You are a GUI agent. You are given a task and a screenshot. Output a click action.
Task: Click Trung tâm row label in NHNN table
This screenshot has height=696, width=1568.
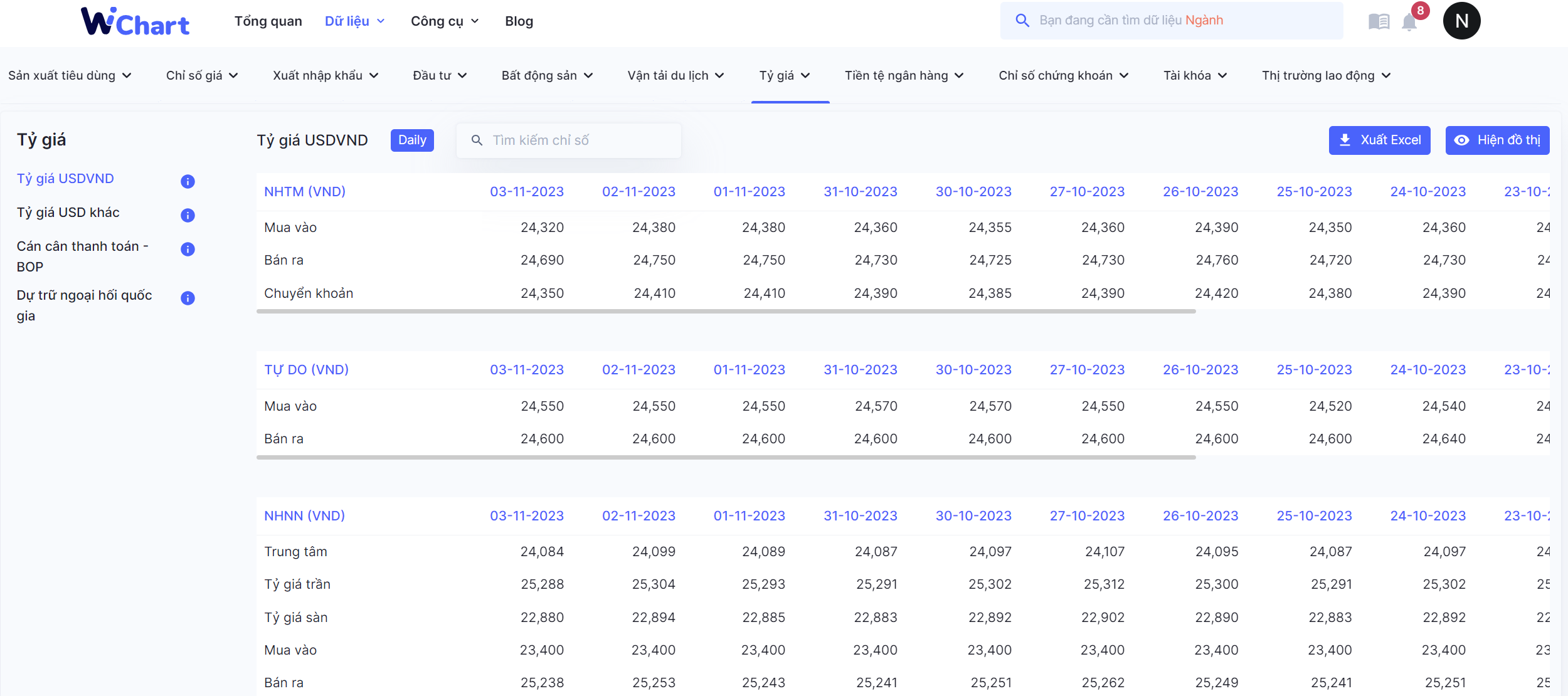[x=295, y=552]
